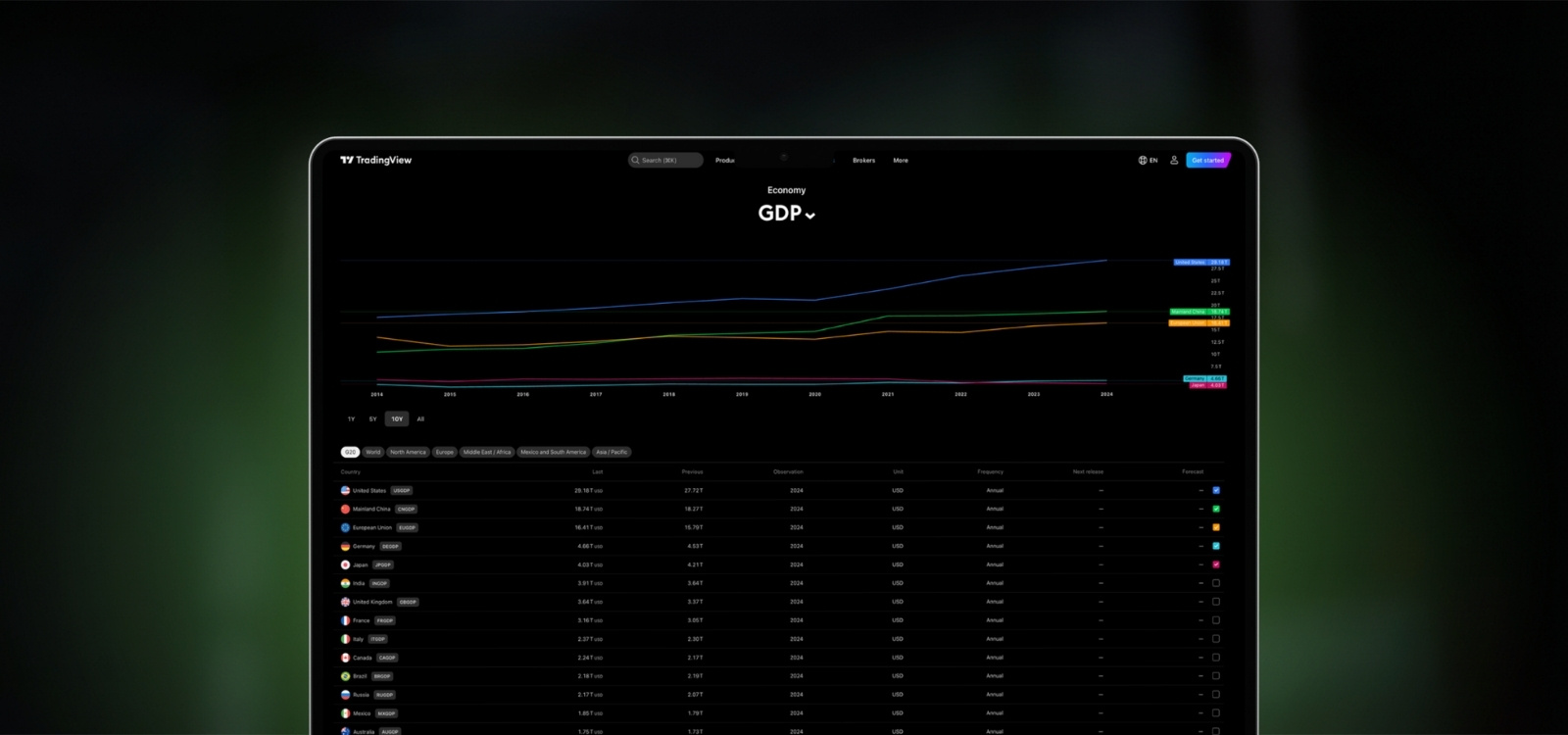The height and width of the screenshot is (735, 1568).
Task: Click the Japan flag icon
Action: [x=345, y=564]
